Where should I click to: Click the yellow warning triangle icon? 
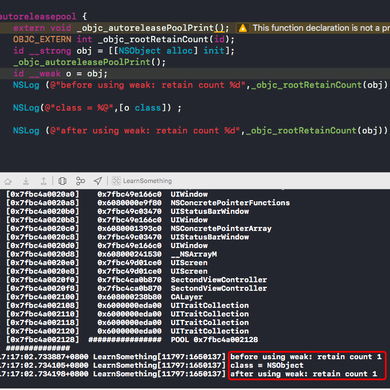click(243, 28)
